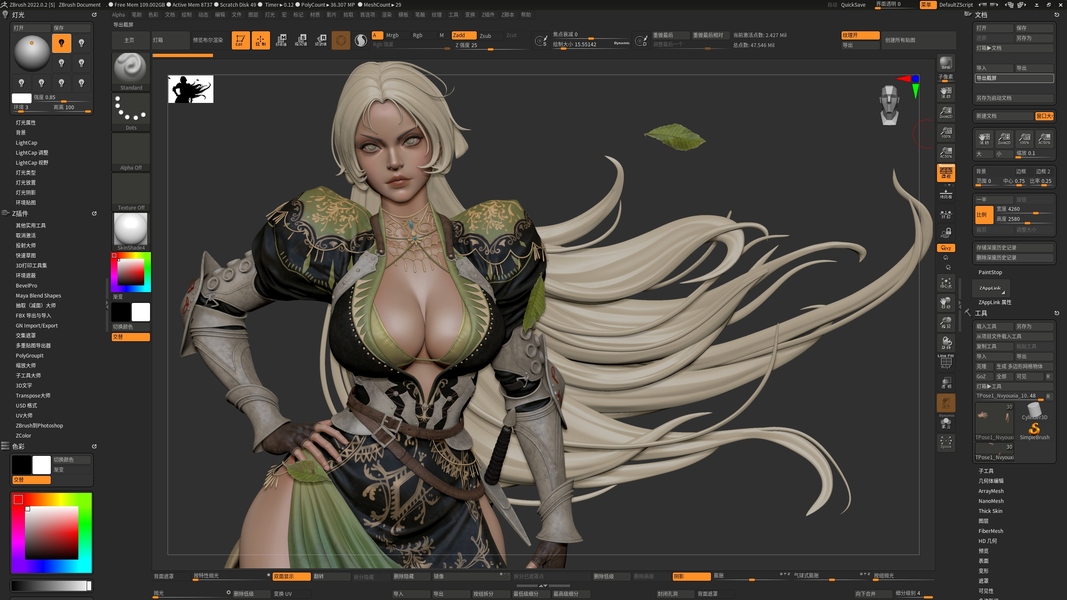Select the SimpleBrush tool icon
The width and height of the screenshot is (1067, 600).
coord(1034,431)
